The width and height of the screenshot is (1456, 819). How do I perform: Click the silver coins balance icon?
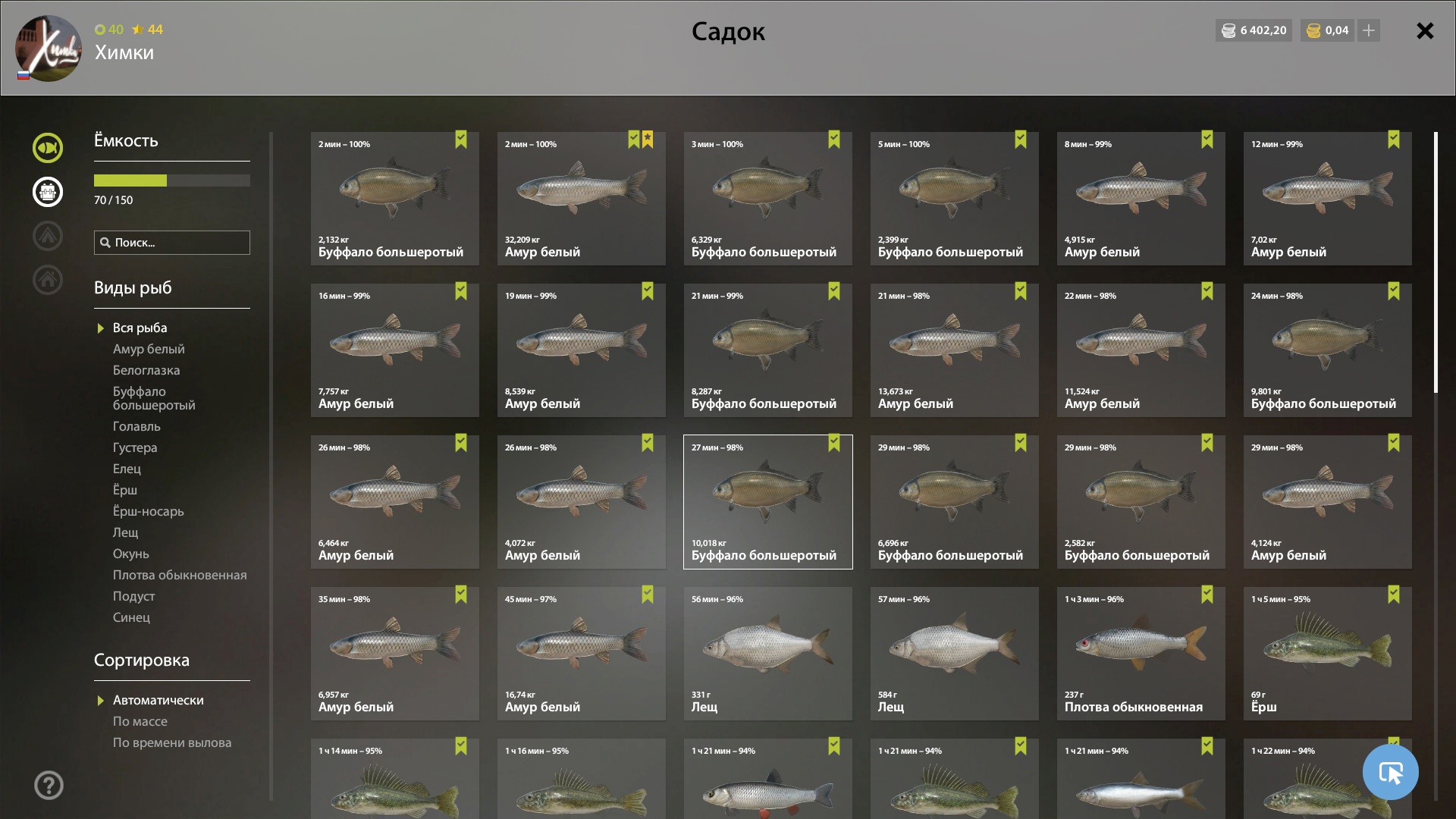[x=1228, y=30]
